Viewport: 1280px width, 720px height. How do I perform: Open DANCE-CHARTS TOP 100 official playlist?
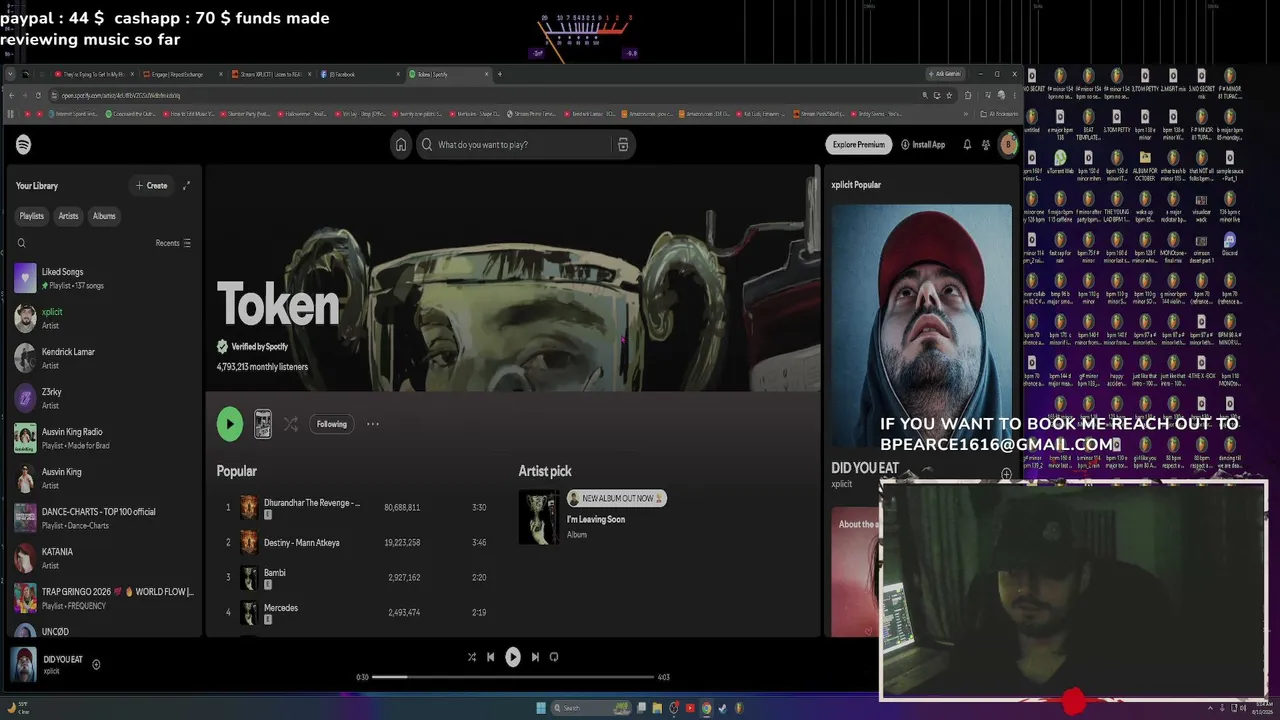[x=105, y=518]
